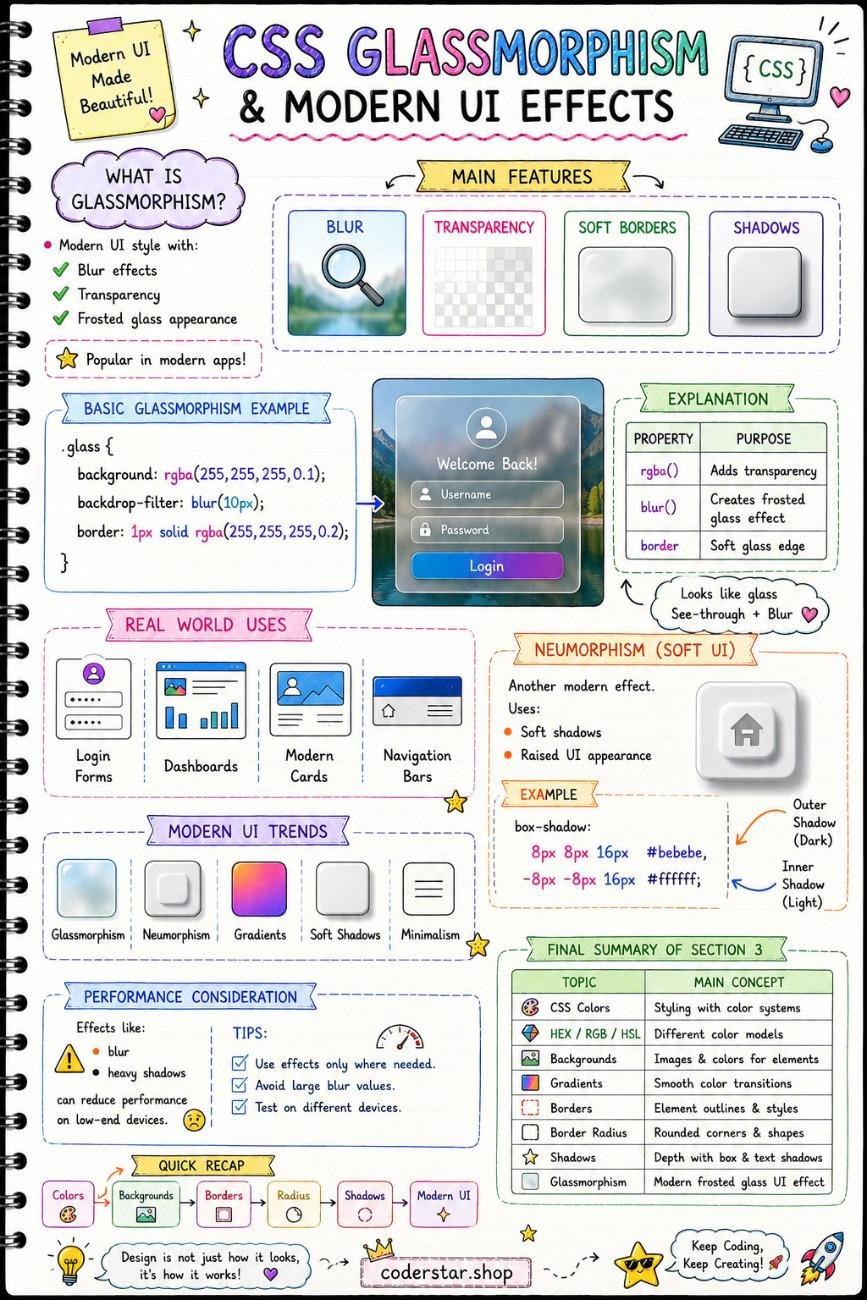Select the Soft Shadows trend tile
Screen dimensions: 867x1300
coord(343,889)
